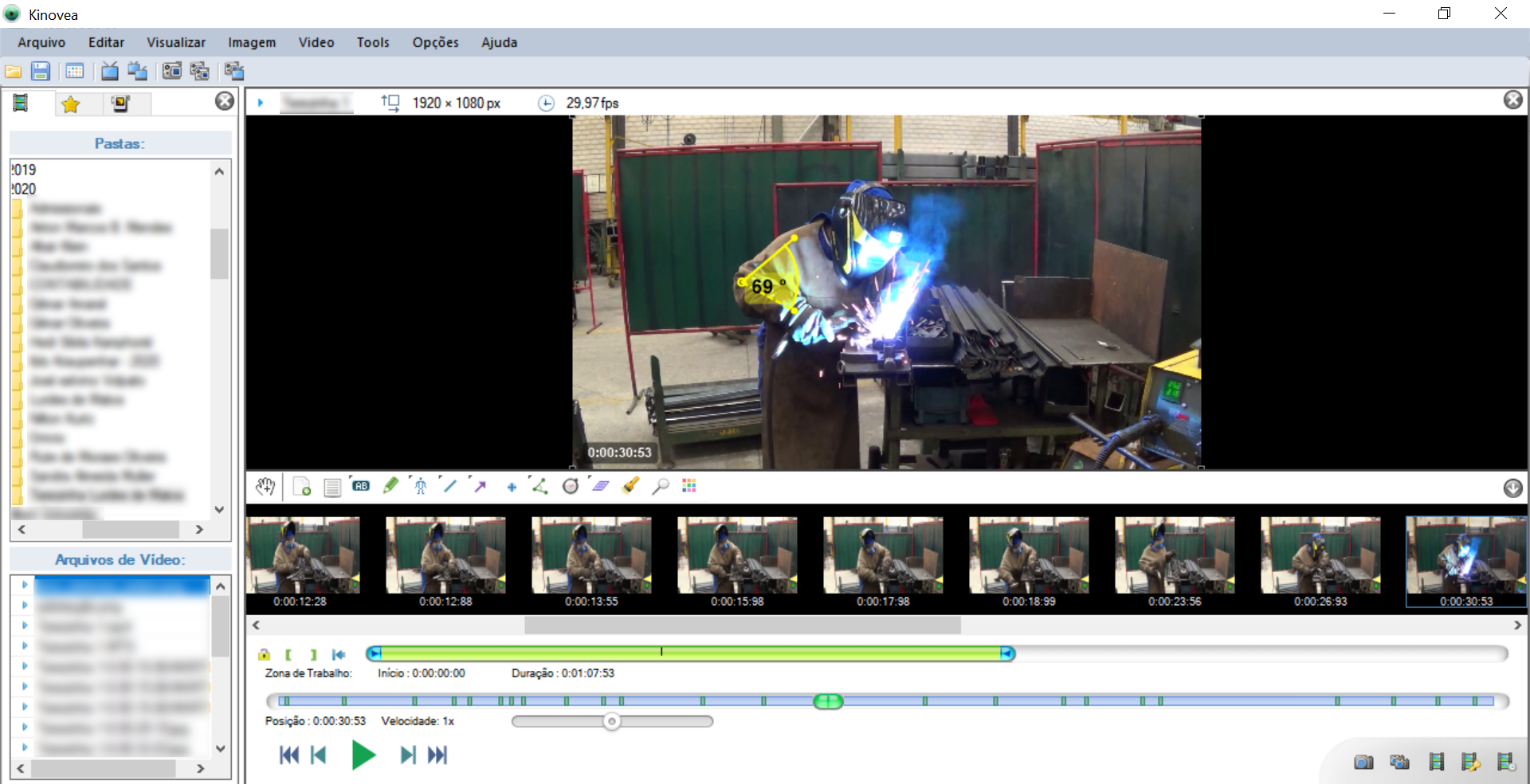The height and width of the screenshot is (784, 1530).
Task: Select the stopwatch chronometer tool
Action: 571,486
